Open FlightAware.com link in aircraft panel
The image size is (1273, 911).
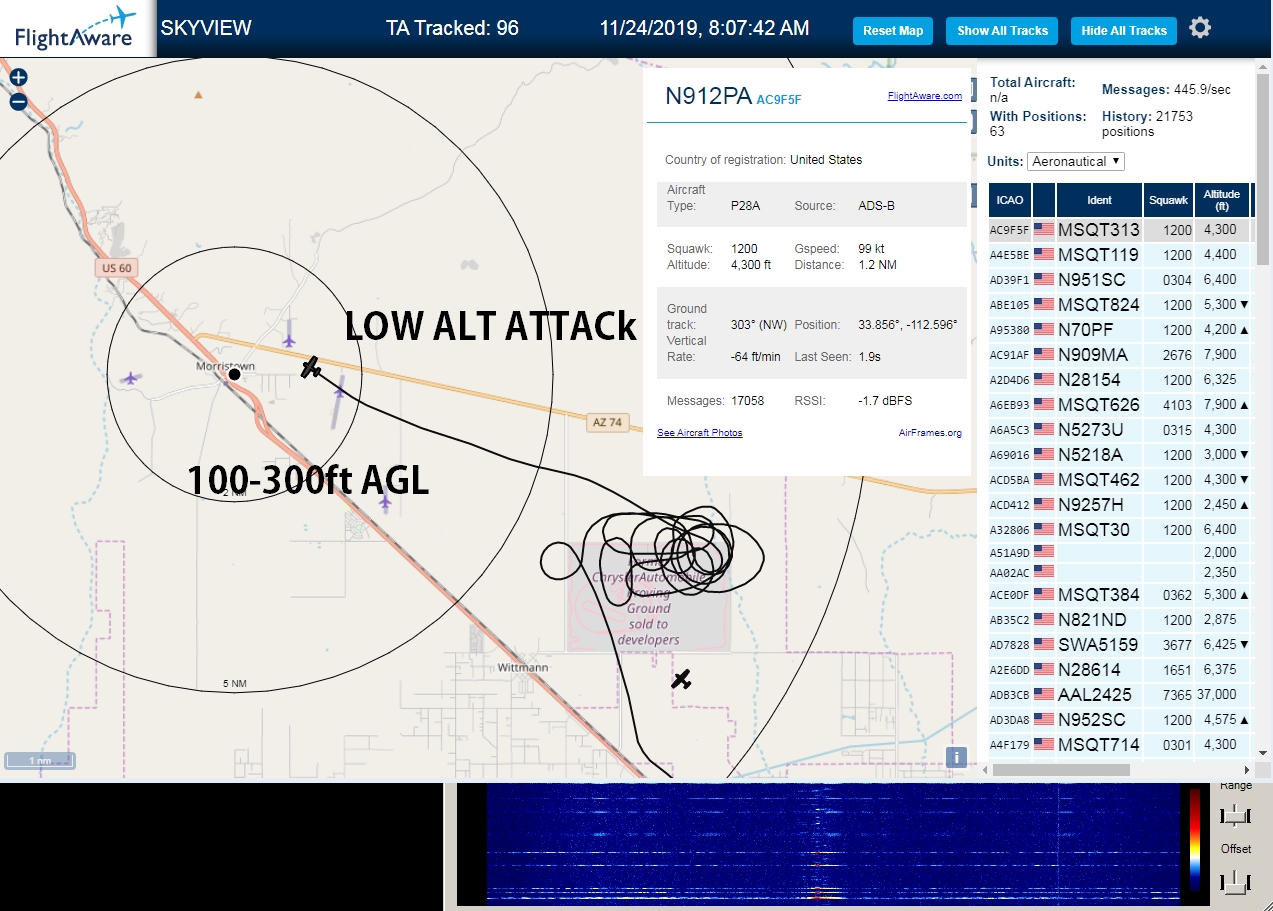tap(924, 96)
